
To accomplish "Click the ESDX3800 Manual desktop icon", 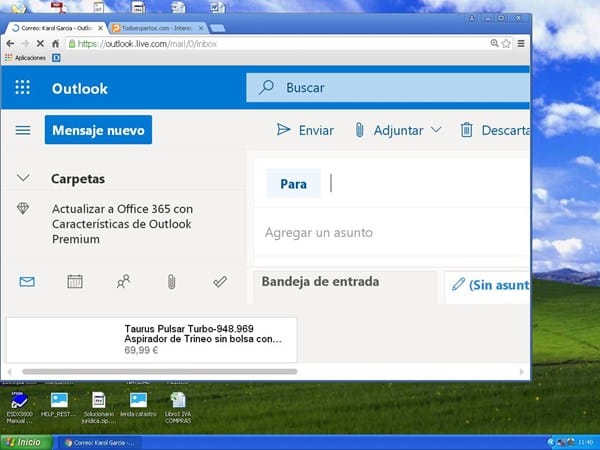I will point(19,408).
